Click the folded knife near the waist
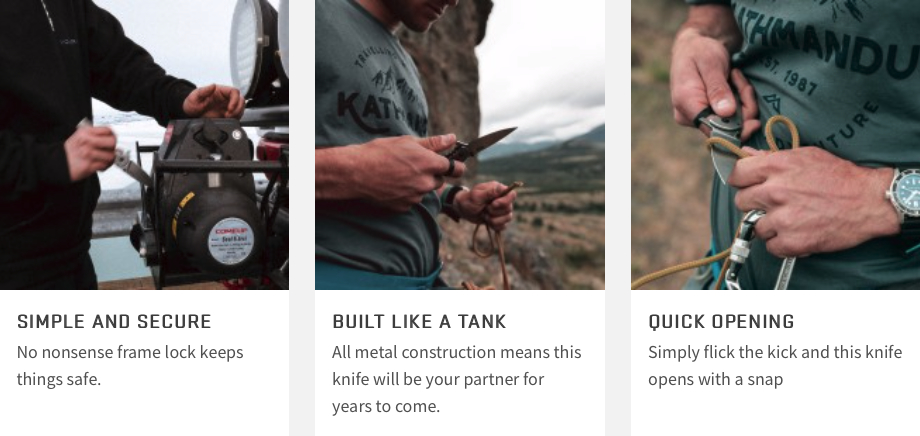Viewport: 920px width, 436px height. [724, 147]
